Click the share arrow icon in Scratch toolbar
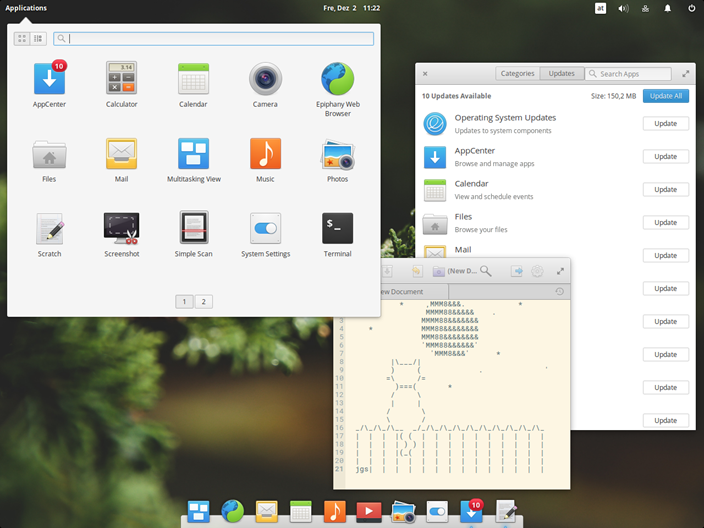The height and width of the screenshot is (528, 704). pos(517,271)
